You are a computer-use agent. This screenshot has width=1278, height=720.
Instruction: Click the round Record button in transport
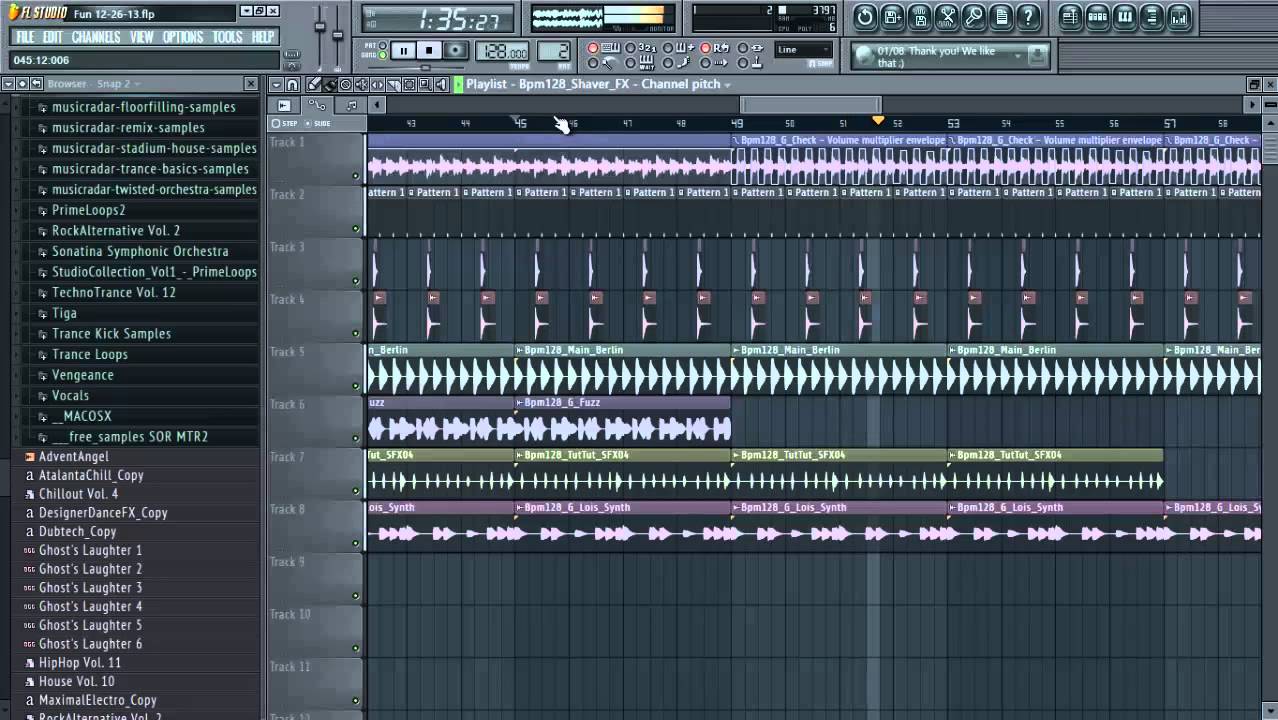click(455, 50)
